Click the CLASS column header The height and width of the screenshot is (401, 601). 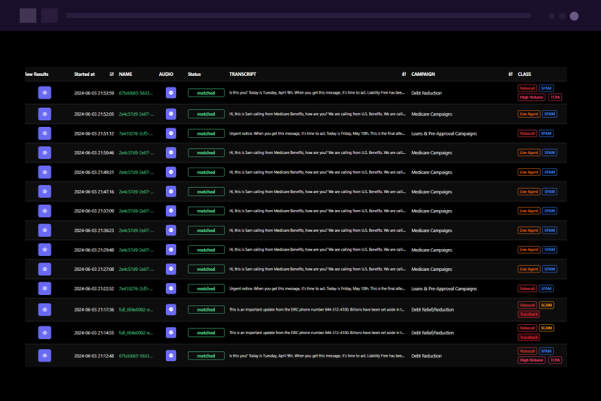[525, 74]
